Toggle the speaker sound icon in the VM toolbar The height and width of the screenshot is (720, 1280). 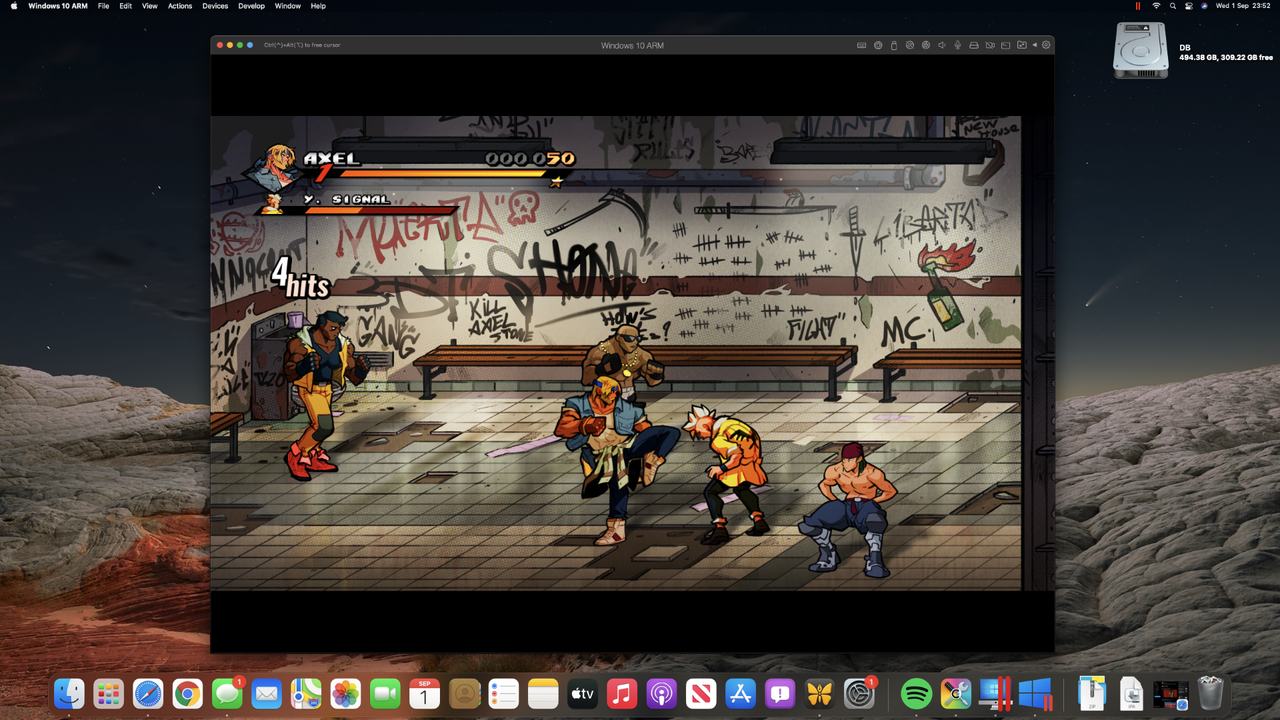click(x=942, y=45)
